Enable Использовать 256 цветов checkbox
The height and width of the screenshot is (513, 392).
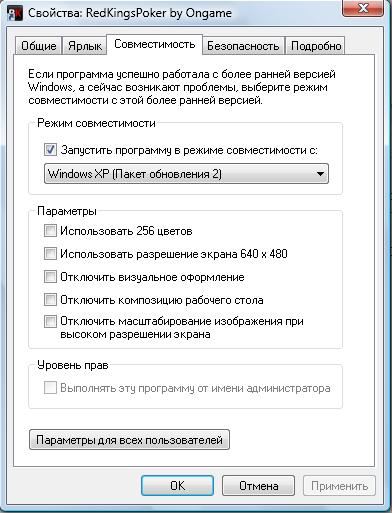click(x=50, y=231)
